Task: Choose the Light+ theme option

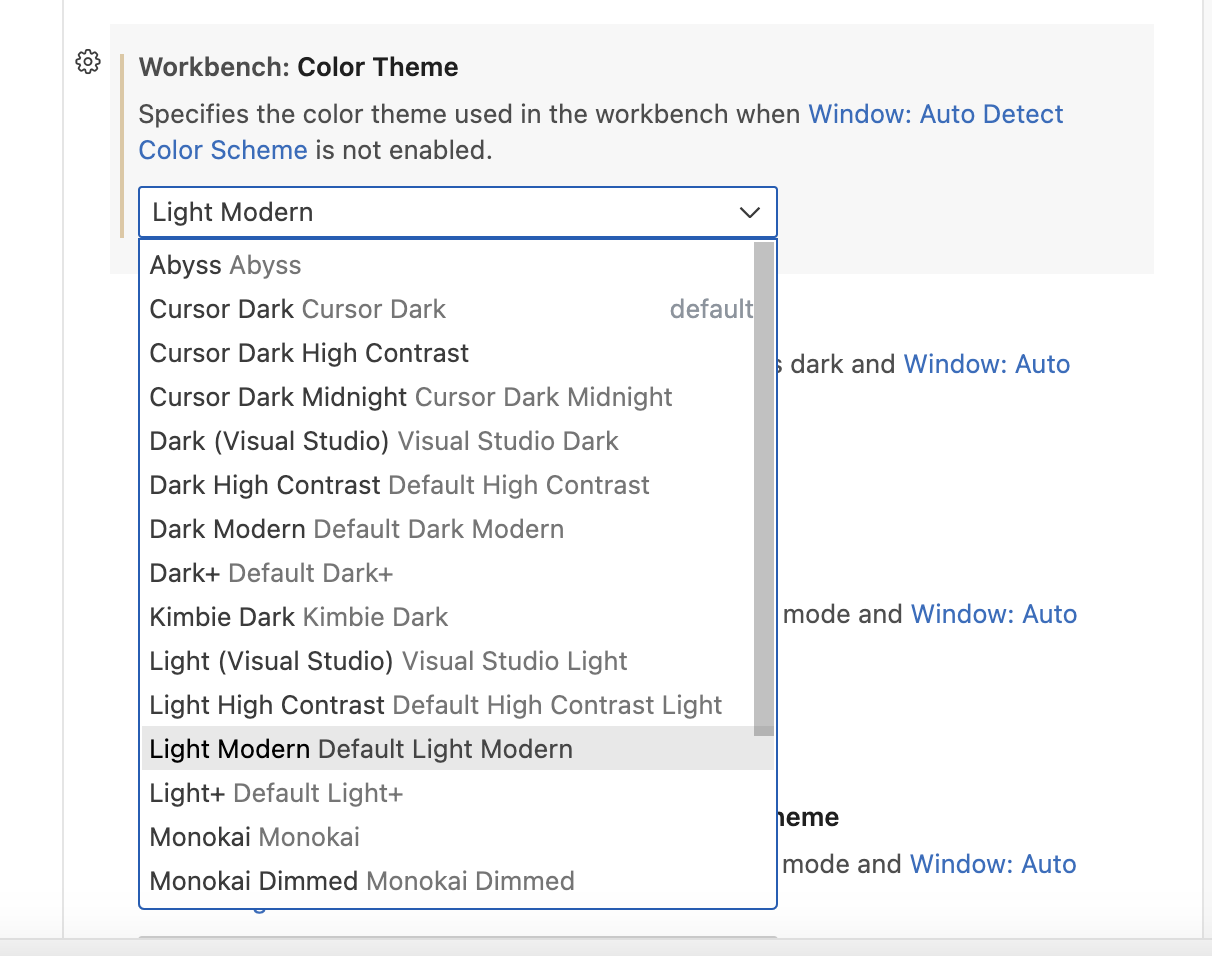Action: [276, 793]
